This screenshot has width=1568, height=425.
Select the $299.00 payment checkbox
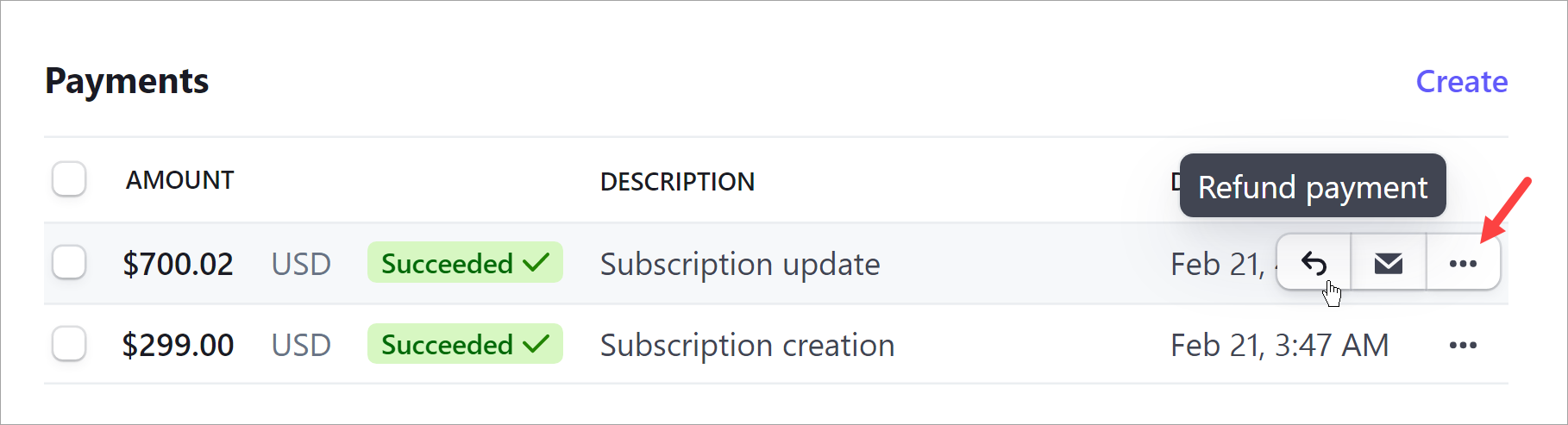[x=69, y=343]
